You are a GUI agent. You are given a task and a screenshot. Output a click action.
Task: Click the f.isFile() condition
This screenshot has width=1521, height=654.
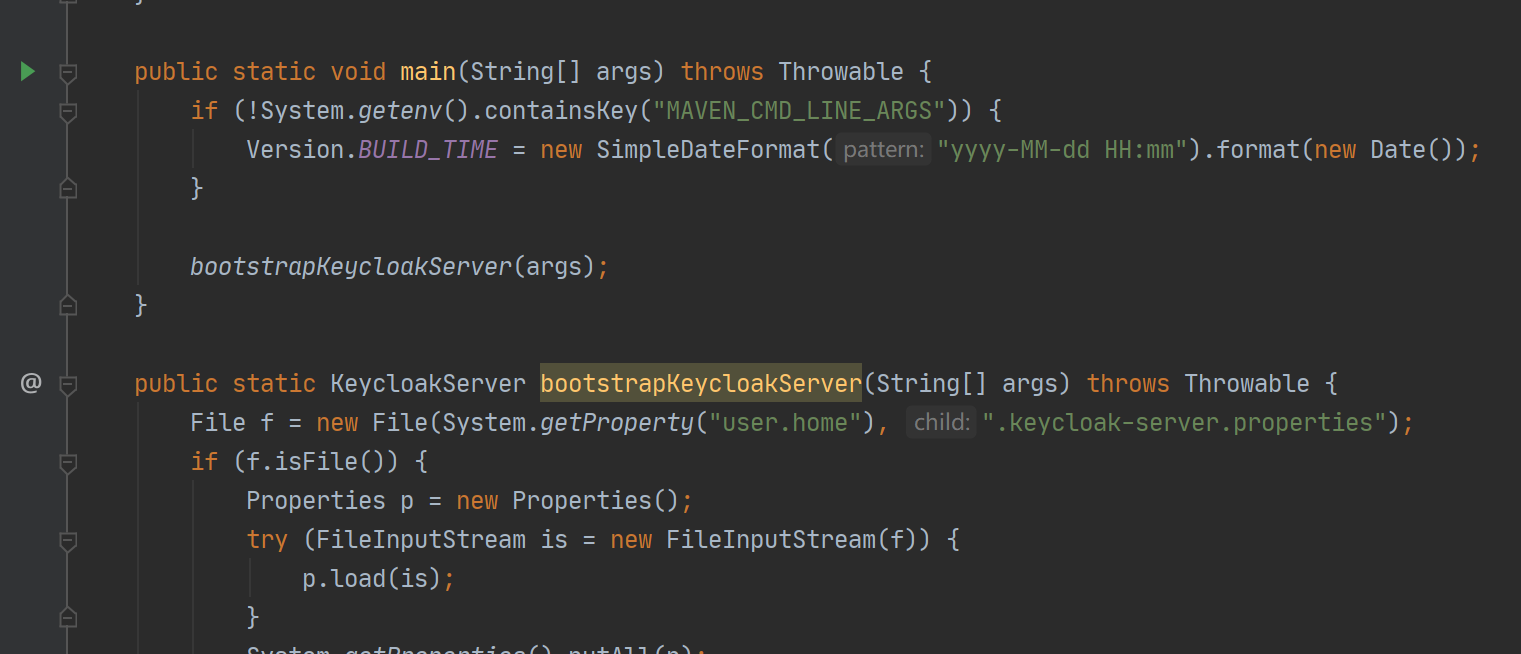coord(323,461)
